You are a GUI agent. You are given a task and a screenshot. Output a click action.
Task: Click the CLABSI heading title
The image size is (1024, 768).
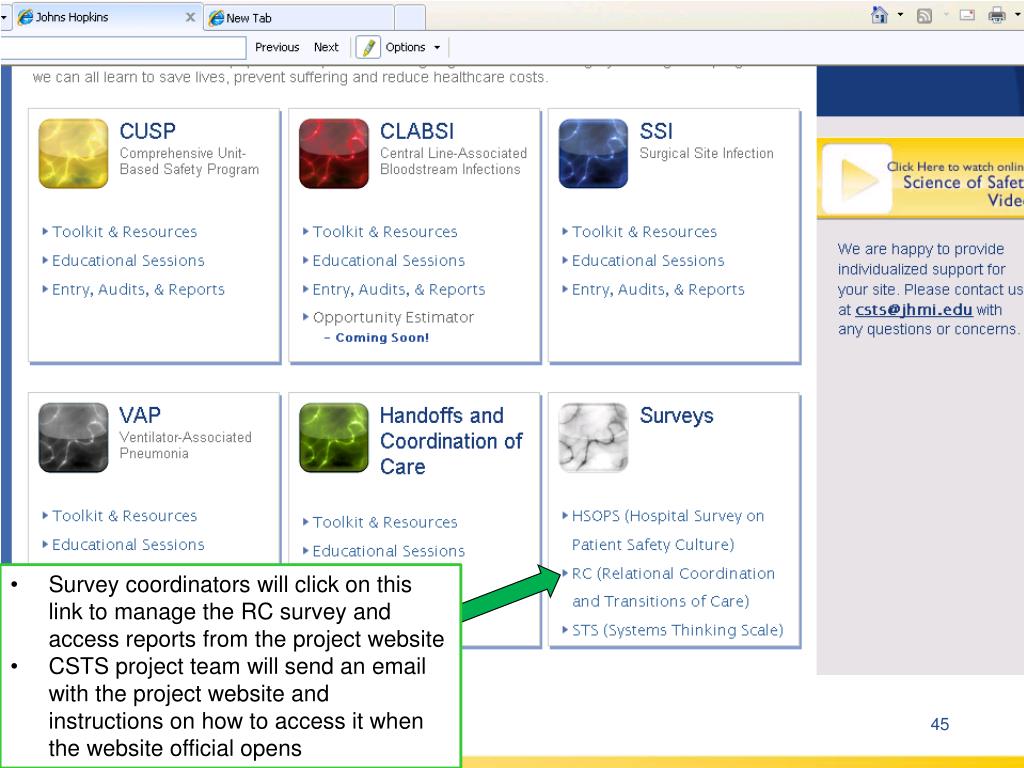click(x=417, y=131)
